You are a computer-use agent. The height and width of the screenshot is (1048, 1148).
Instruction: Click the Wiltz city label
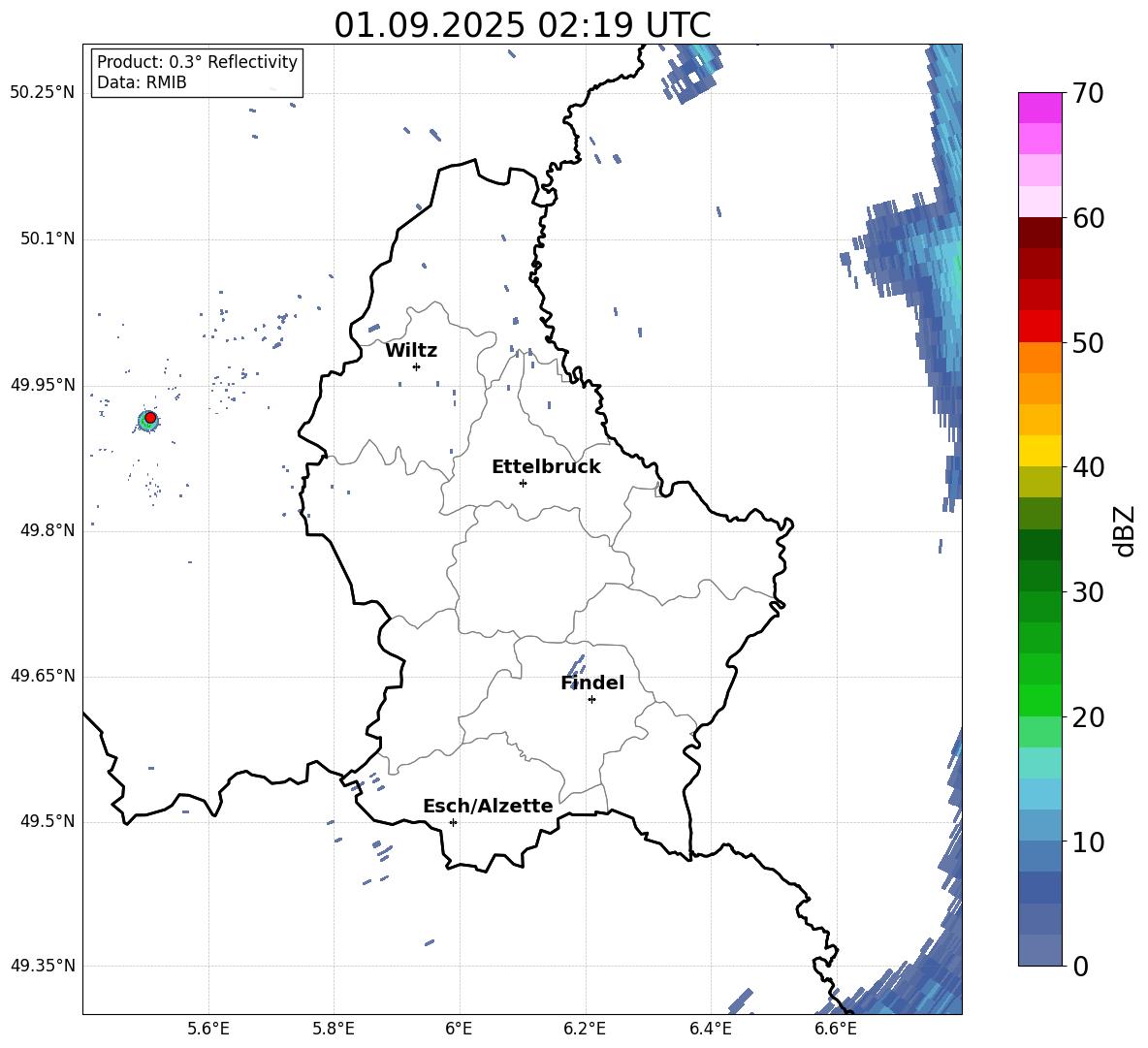click(x=411, y=351)
